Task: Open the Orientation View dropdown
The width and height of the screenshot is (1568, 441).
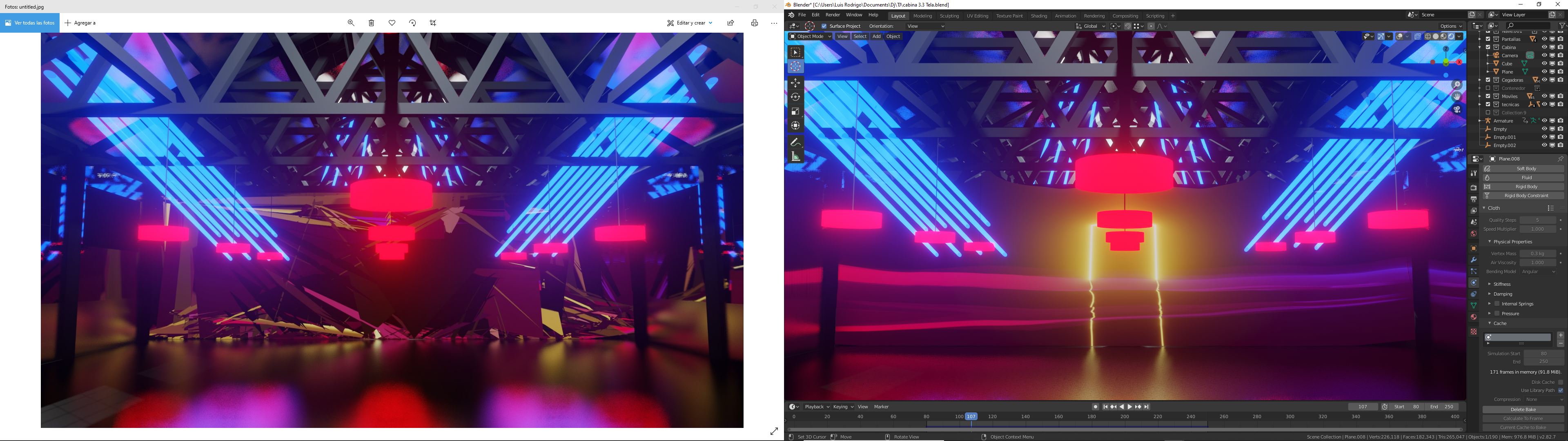Action: tap(926, 26)
